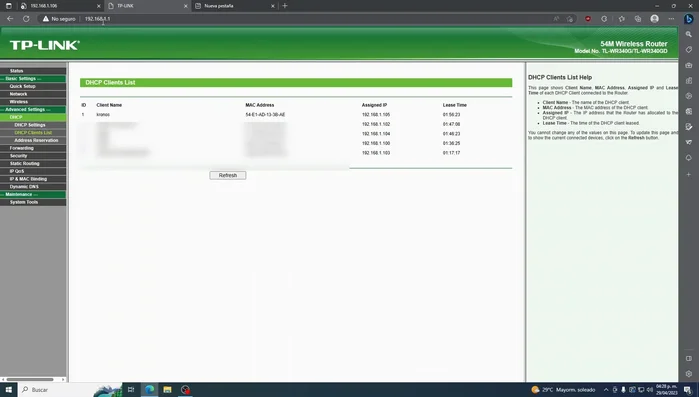Open the browser extensions refresh-style icon

point(604,19)
